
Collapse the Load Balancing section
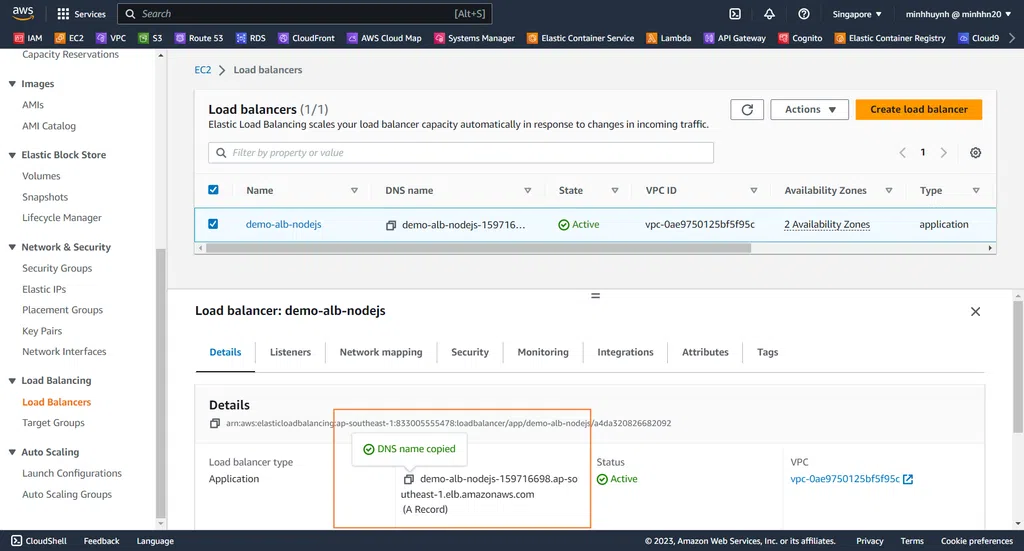pyautogui.click(x=12, y=381)
